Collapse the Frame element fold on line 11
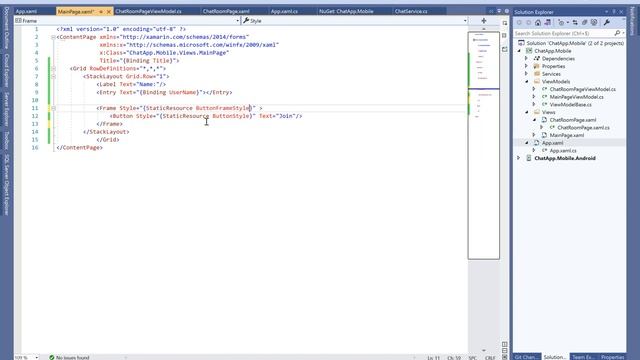 (x=53, y=108)
